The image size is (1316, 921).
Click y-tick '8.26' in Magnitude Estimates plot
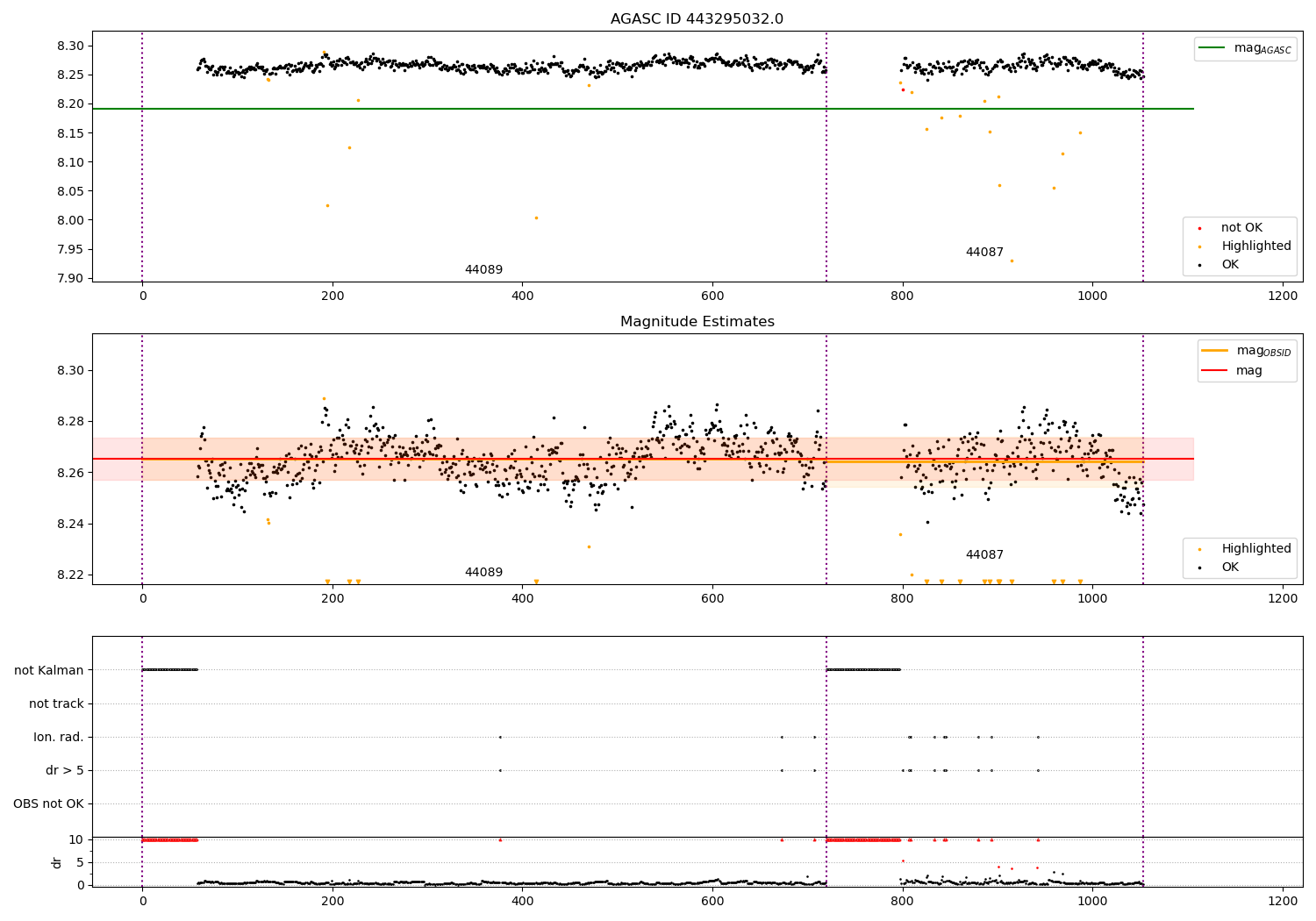[71, 473]
